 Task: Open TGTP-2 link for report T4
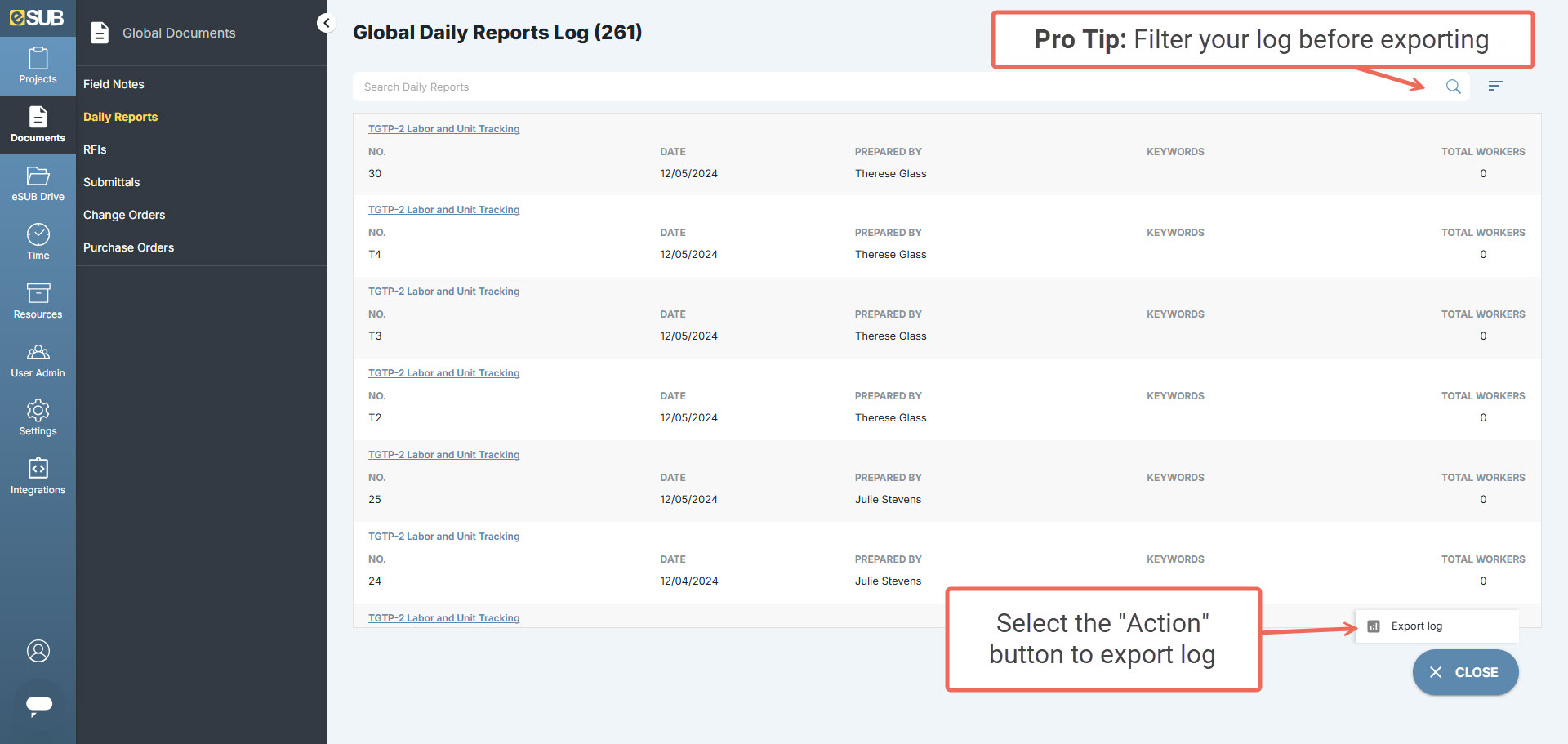[443, 210]
